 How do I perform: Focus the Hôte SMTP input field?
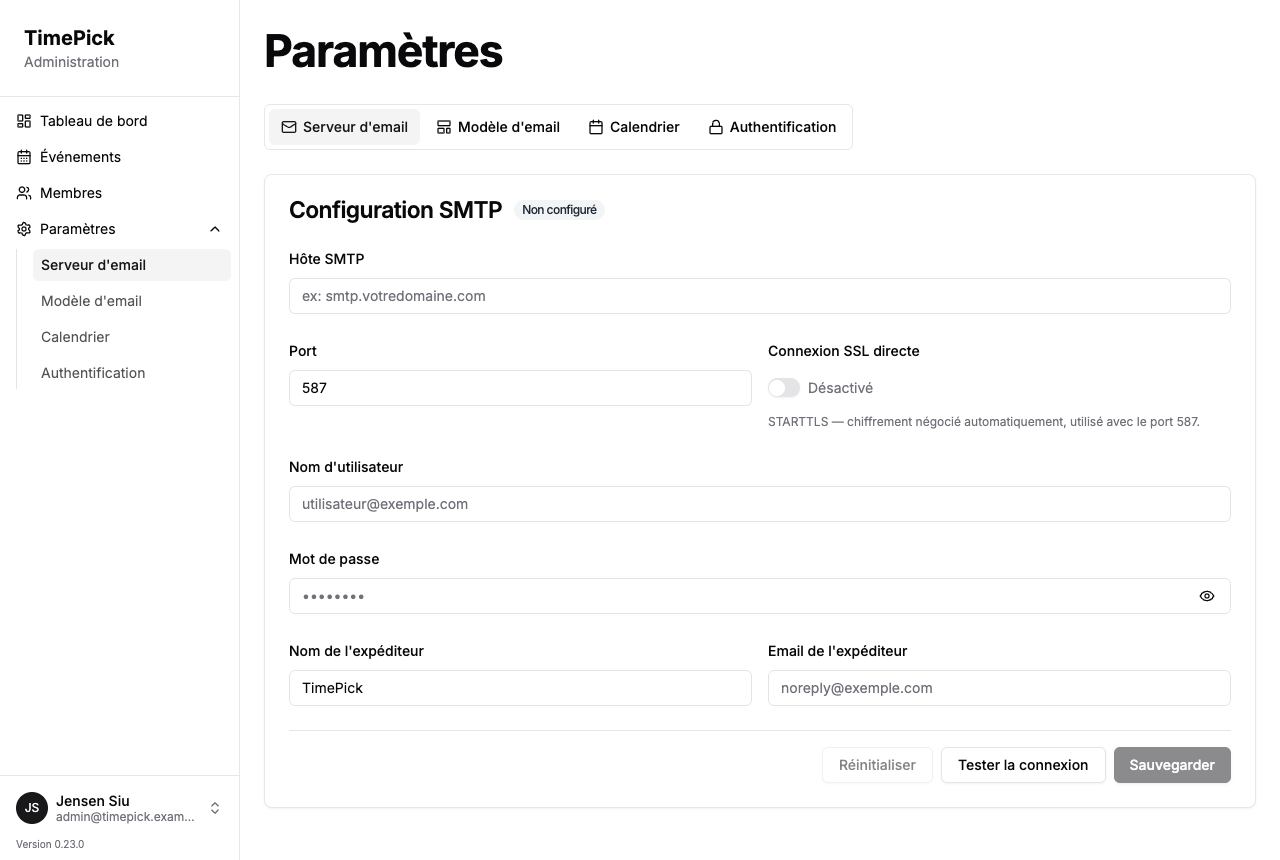pyautogui.click(x=760, y=296)
